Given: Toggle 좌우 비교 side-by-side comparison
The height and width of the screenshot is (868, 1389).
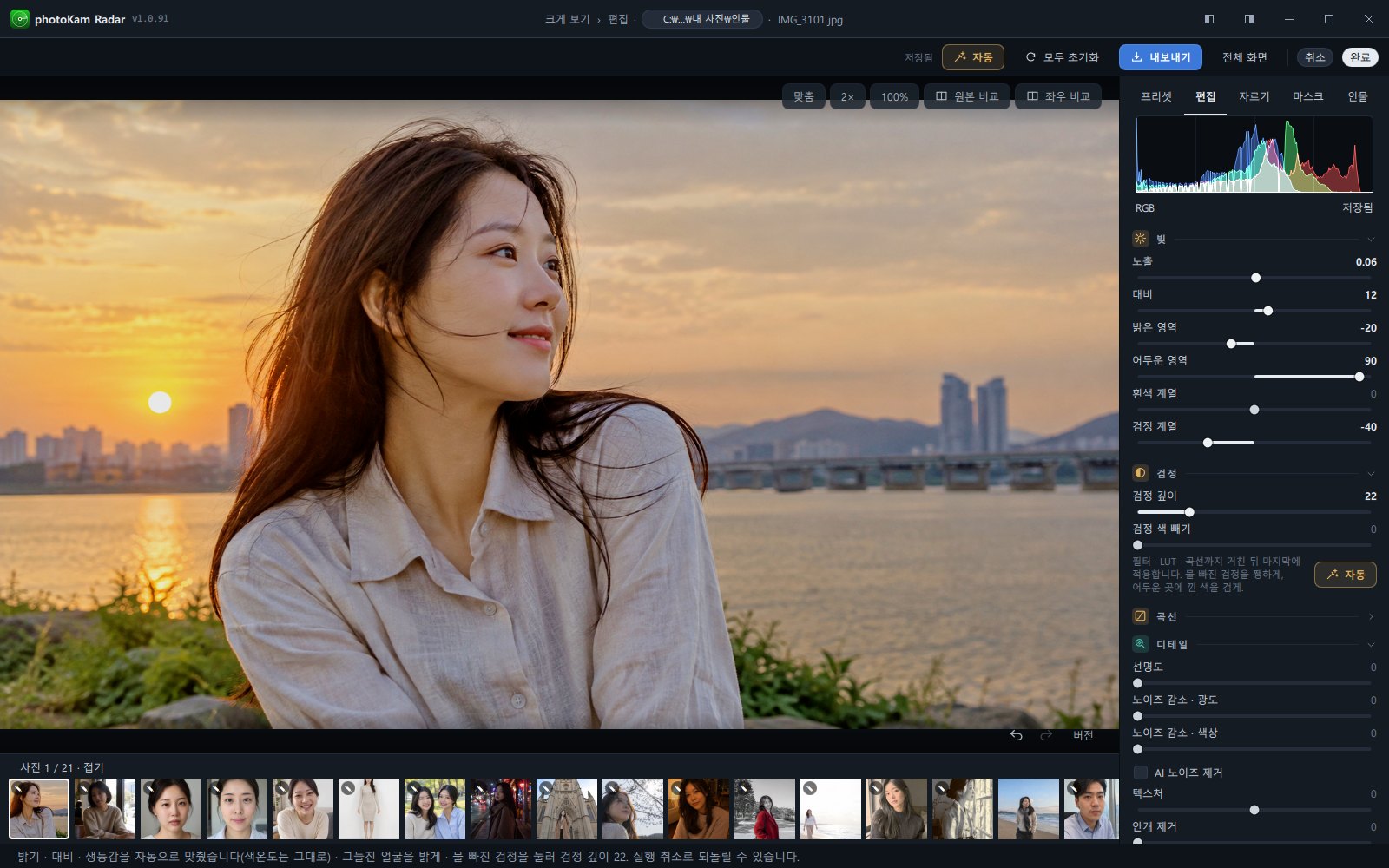Looking at the screenshot, I should (1058, 96).
